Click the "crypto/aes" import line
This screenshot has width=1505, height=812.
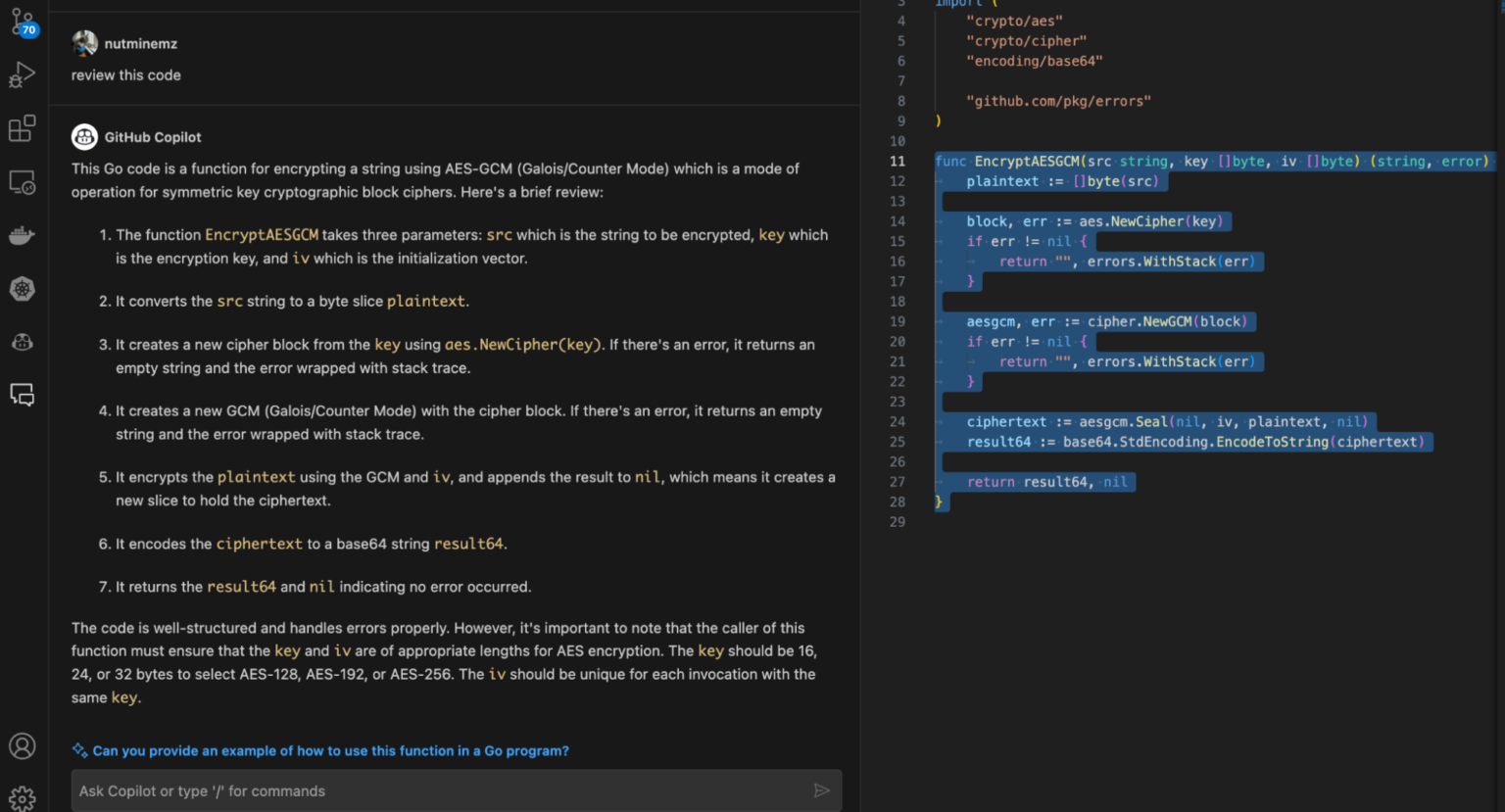coord(1014,21)
